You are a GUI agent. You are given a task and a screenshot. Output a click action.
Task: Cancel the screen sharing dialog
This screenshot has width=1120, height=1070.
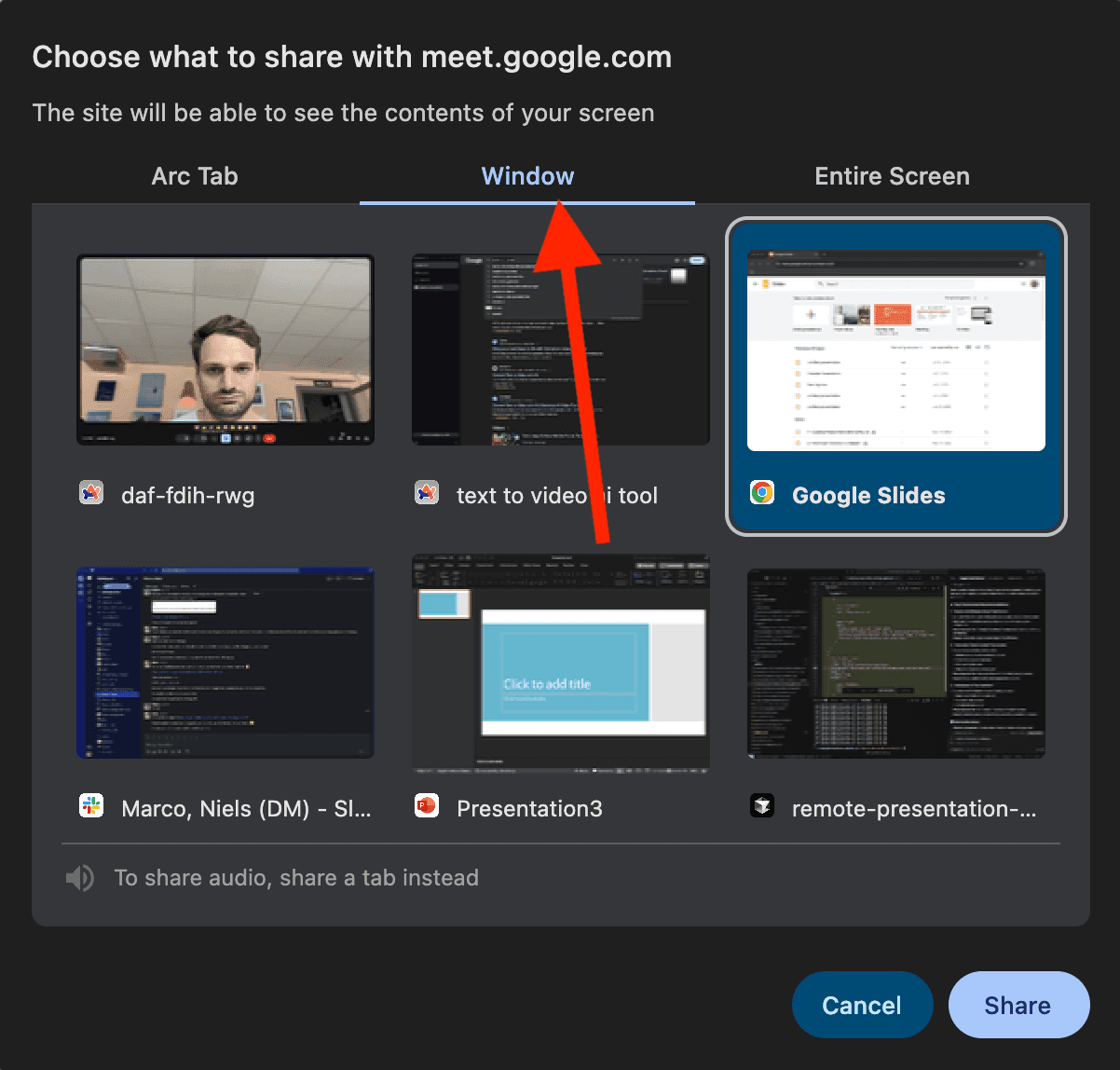(862, 1005)
